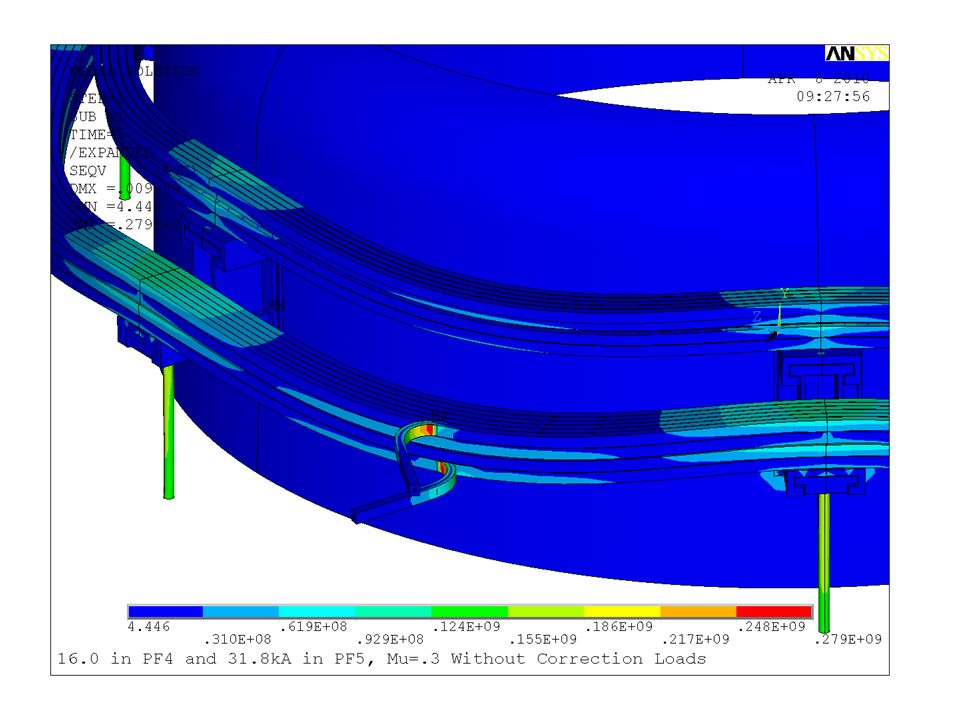Click the plot title about PF4 and PF5
Screen dimensions: 960x720
pos(381,659)
